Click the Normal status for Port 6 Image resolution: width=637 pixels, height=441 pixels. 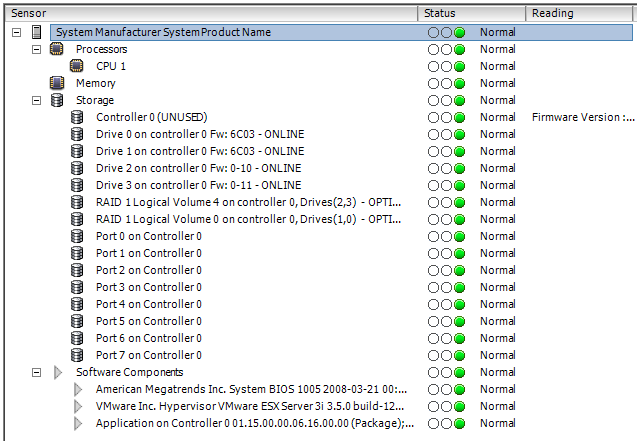(498, 338)
